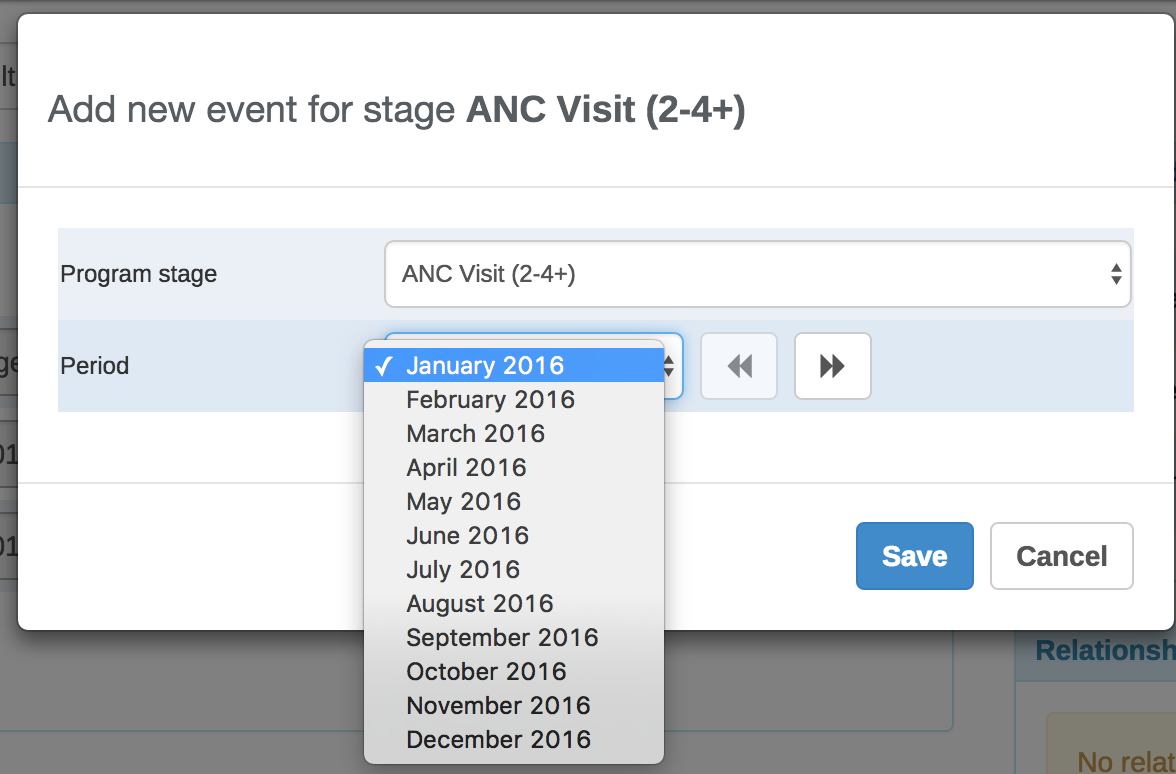1176x774 pixels.
Task: Select January 2016 from period list
Action: pos(485,366)
